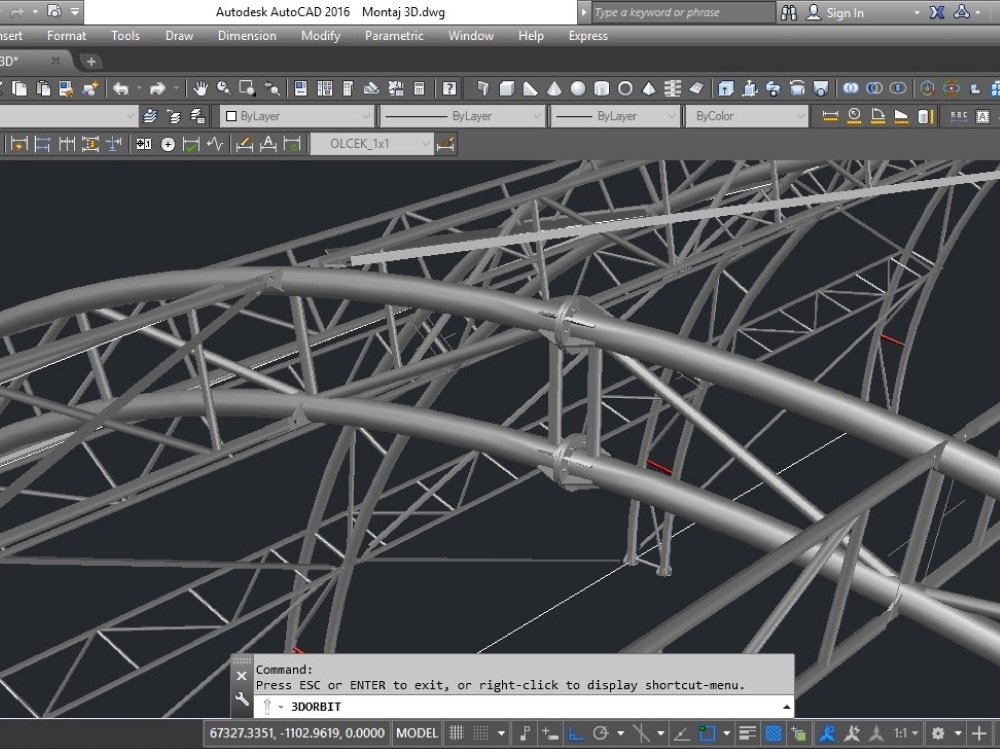Click the Undo arrow icon
The width and height of the screenshot is (1000, 749).
pos(120,89)
